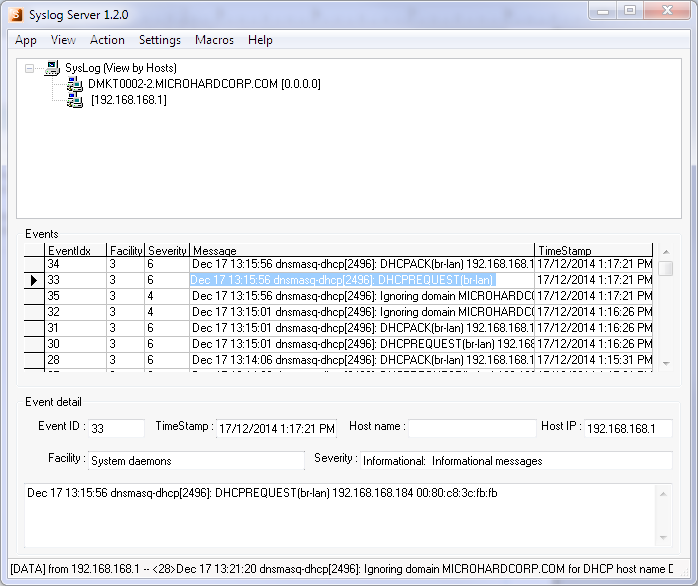Sort by the Severity column header
This screenshot has height=586, width=698.
point(167,250)
